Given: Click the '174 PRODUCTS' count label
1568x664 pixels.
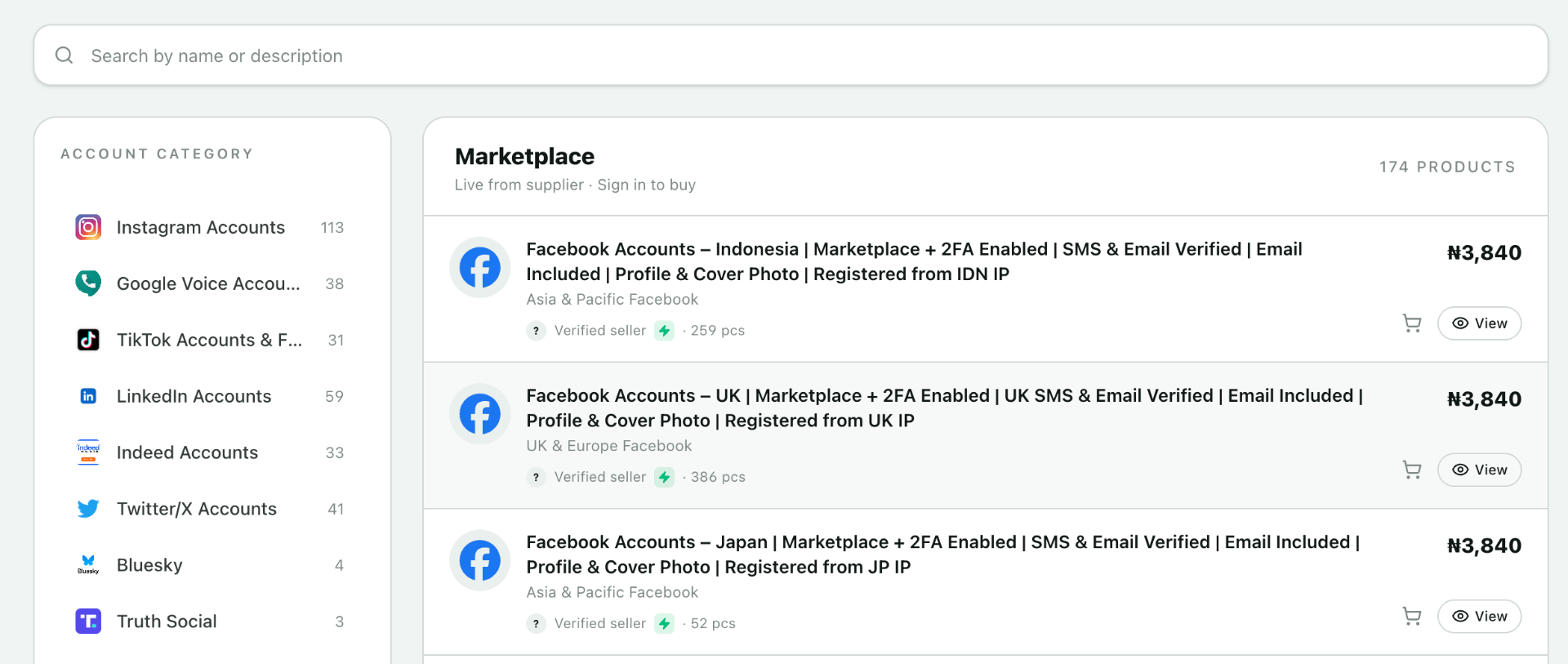Looking at the screenshot, I should tap(1447, 167).
